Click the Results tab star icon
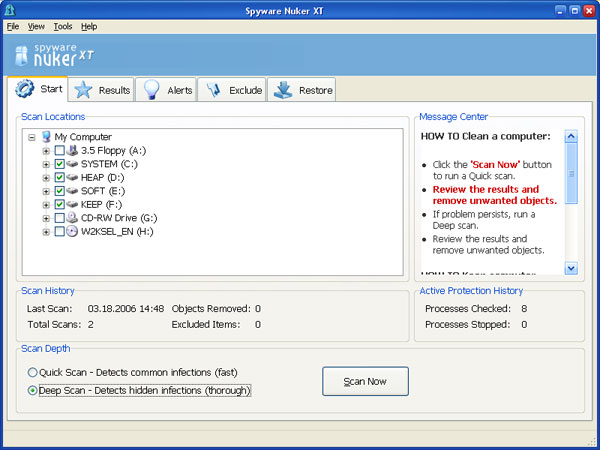This screenshot has height=450, width=600. [x=83, y=90]
